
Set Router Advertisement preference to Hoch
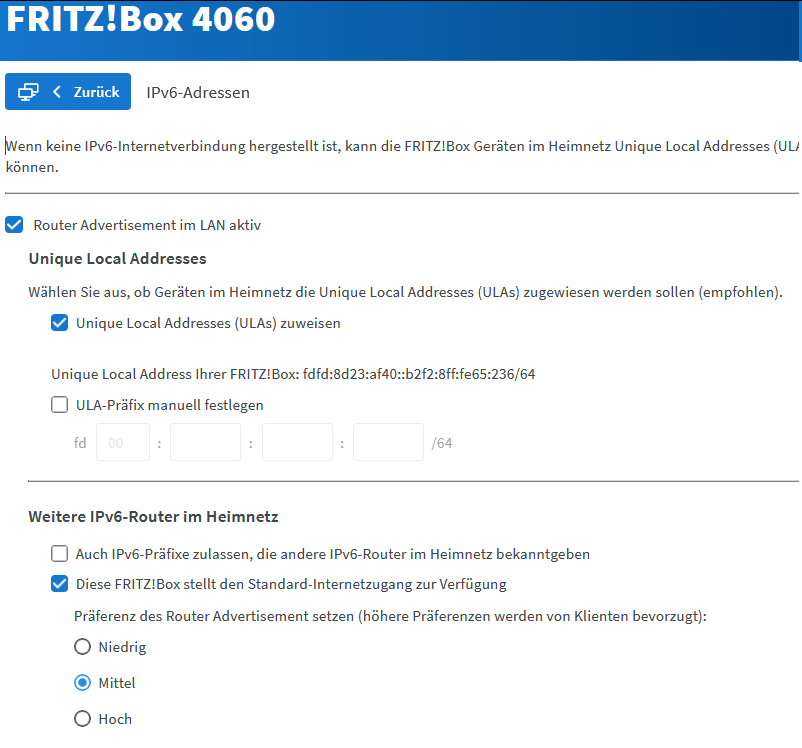[83, 719]
